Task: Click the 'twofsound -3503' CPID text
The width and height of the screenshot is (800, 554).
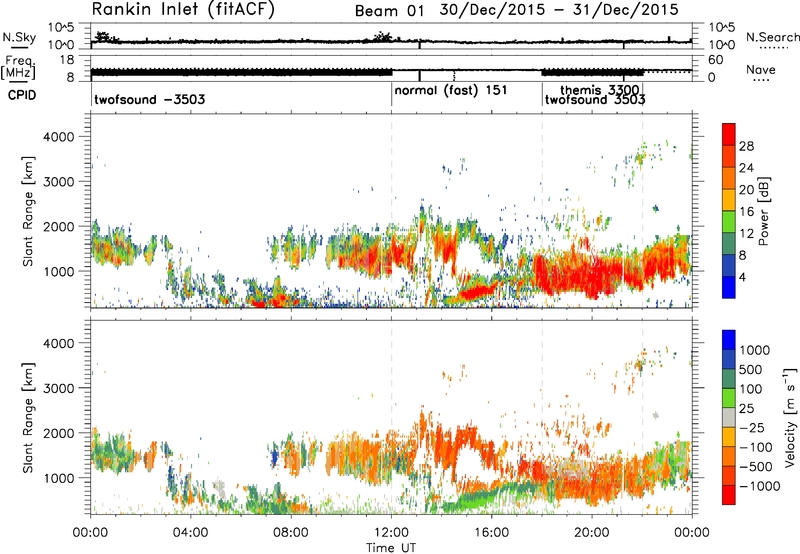Action: 149,99
